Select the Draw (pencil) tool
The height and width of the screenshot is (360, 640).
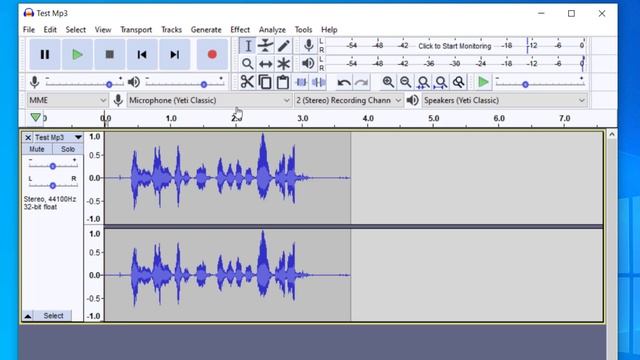point(283,46)
